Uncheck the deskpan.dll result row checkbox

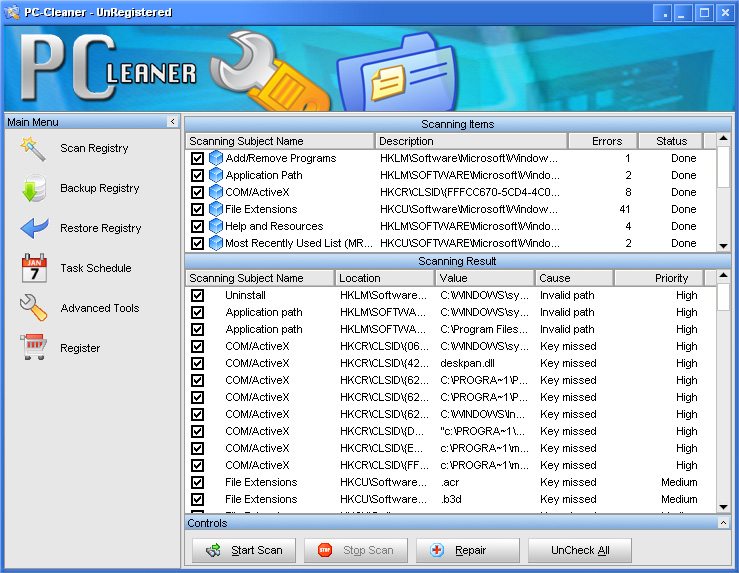[197, 363]
